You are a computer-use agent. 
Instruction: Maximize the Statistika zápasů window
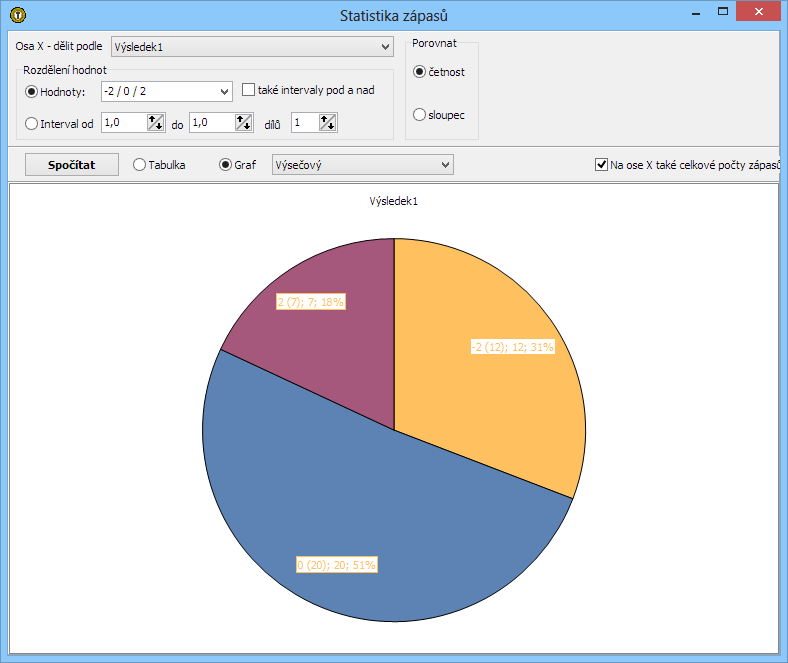point(723,12)
